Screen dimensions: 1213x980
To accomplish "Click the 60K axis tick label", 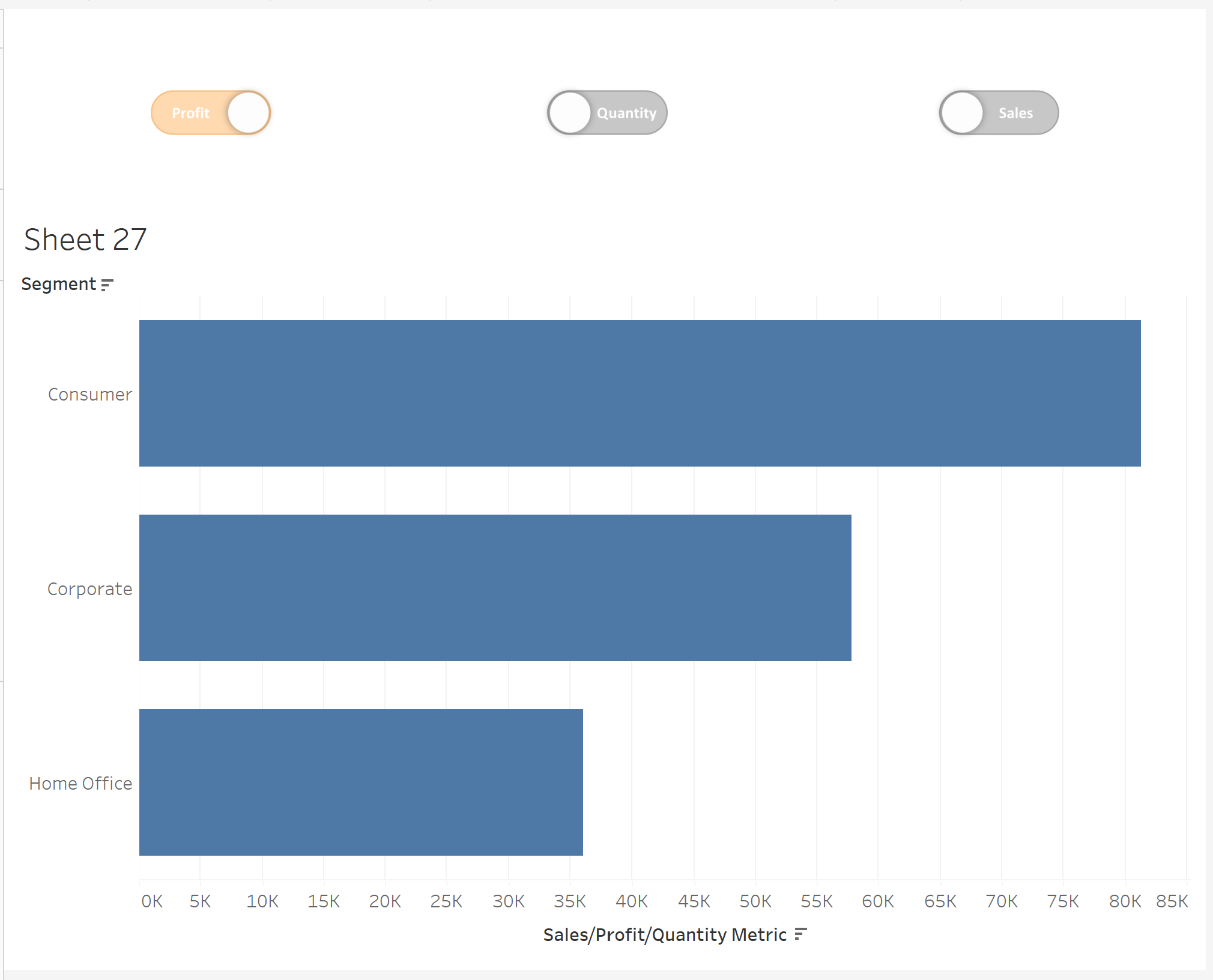I will 878,901.
